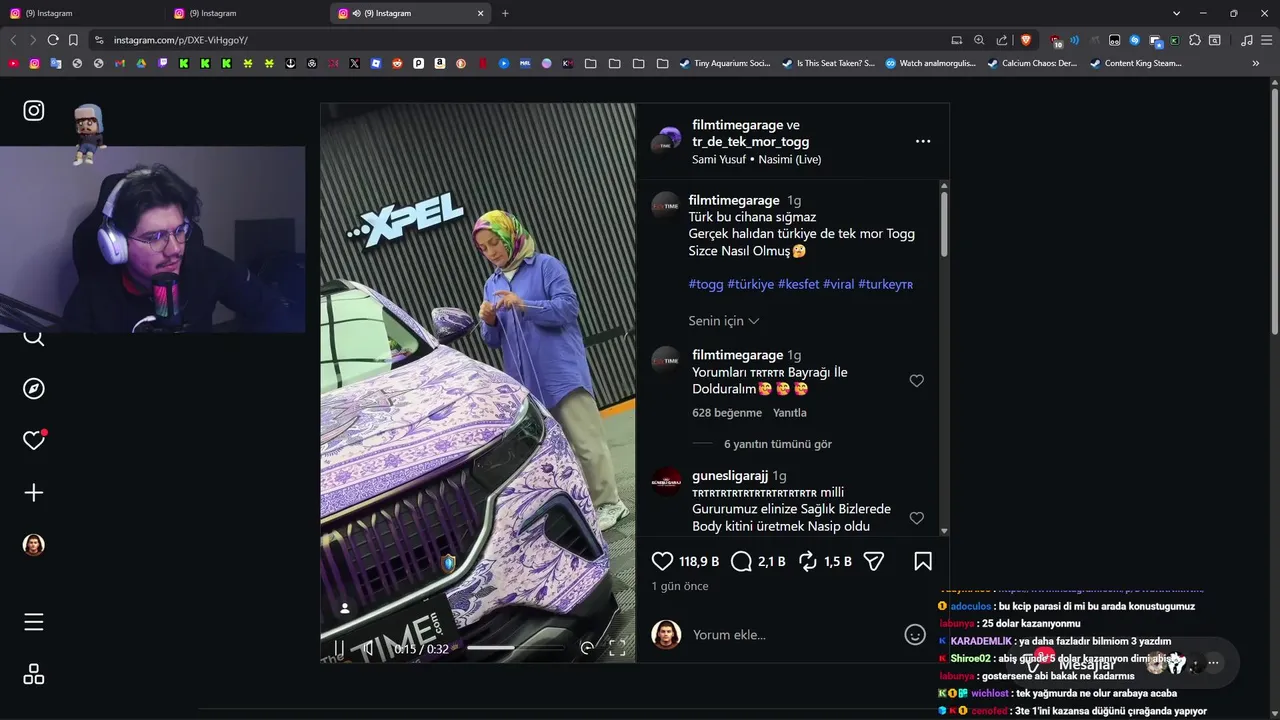Open the Shazam extension icon
This screenshot has height=720, width=1280.
(x=1135, y=40)
